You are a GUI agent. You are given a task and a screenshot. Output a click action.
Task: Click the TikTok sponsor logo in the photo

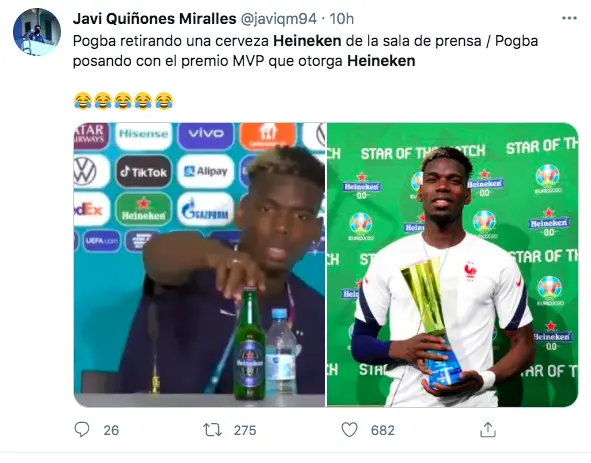click(143, 172)
